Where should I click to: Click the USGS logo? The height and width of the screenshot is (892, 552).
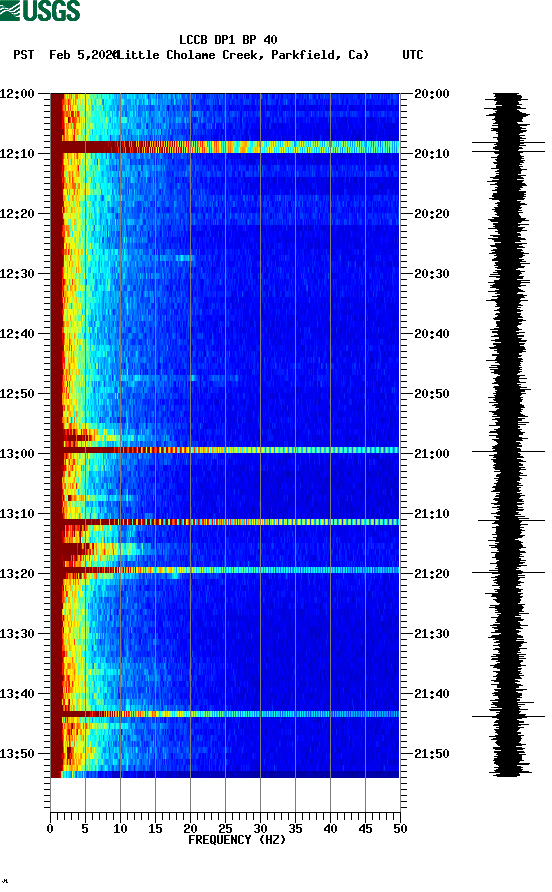(x=40, y=10)
